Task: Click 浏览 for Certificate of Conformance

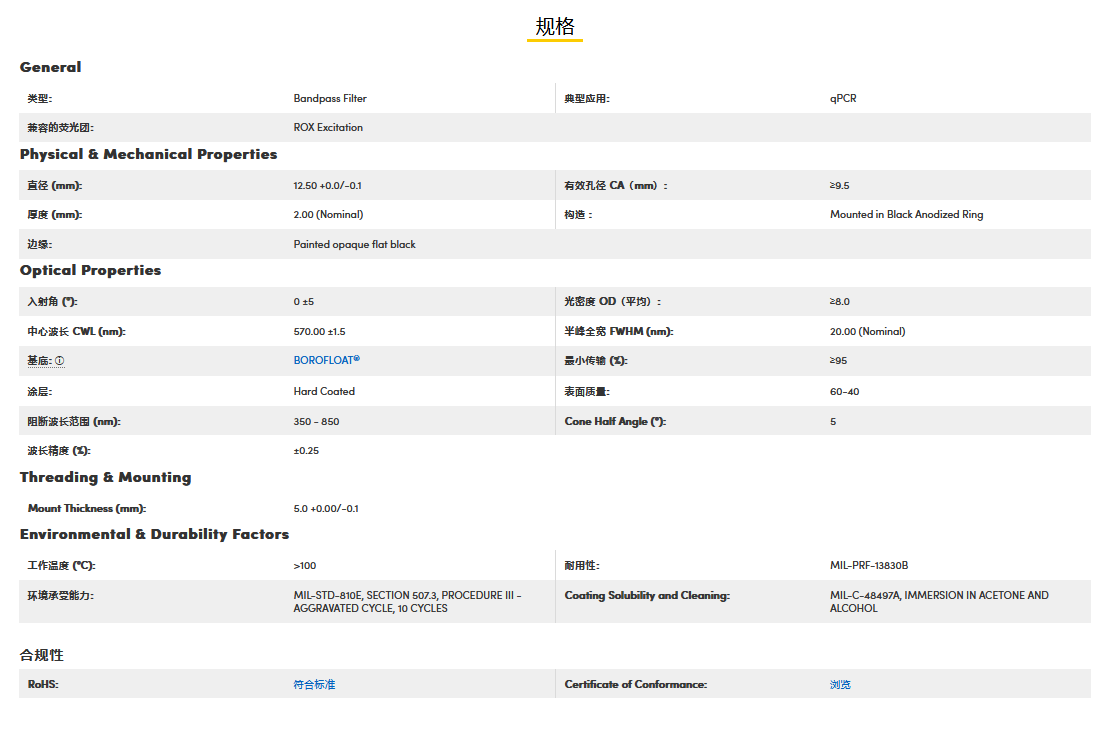Action: coord(840,685)
